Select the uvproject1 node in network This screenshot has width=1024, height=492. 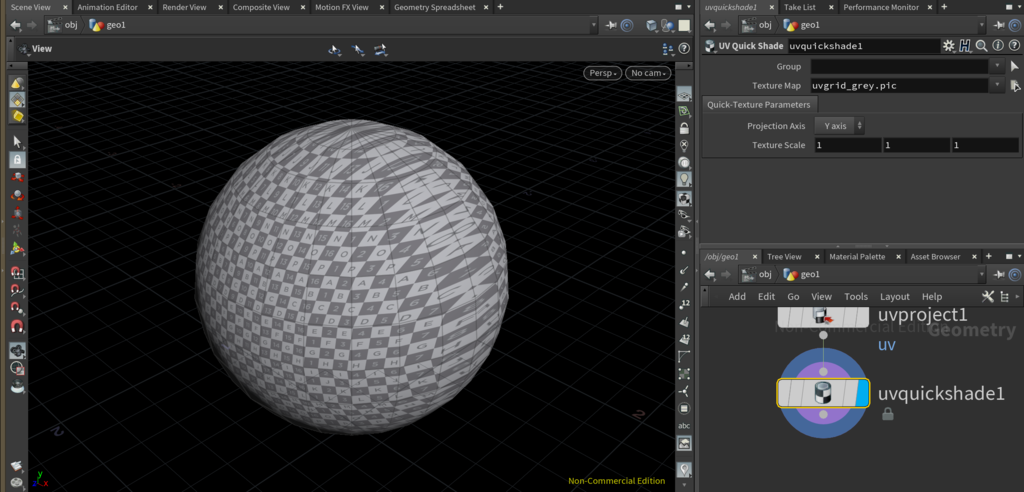823,316
